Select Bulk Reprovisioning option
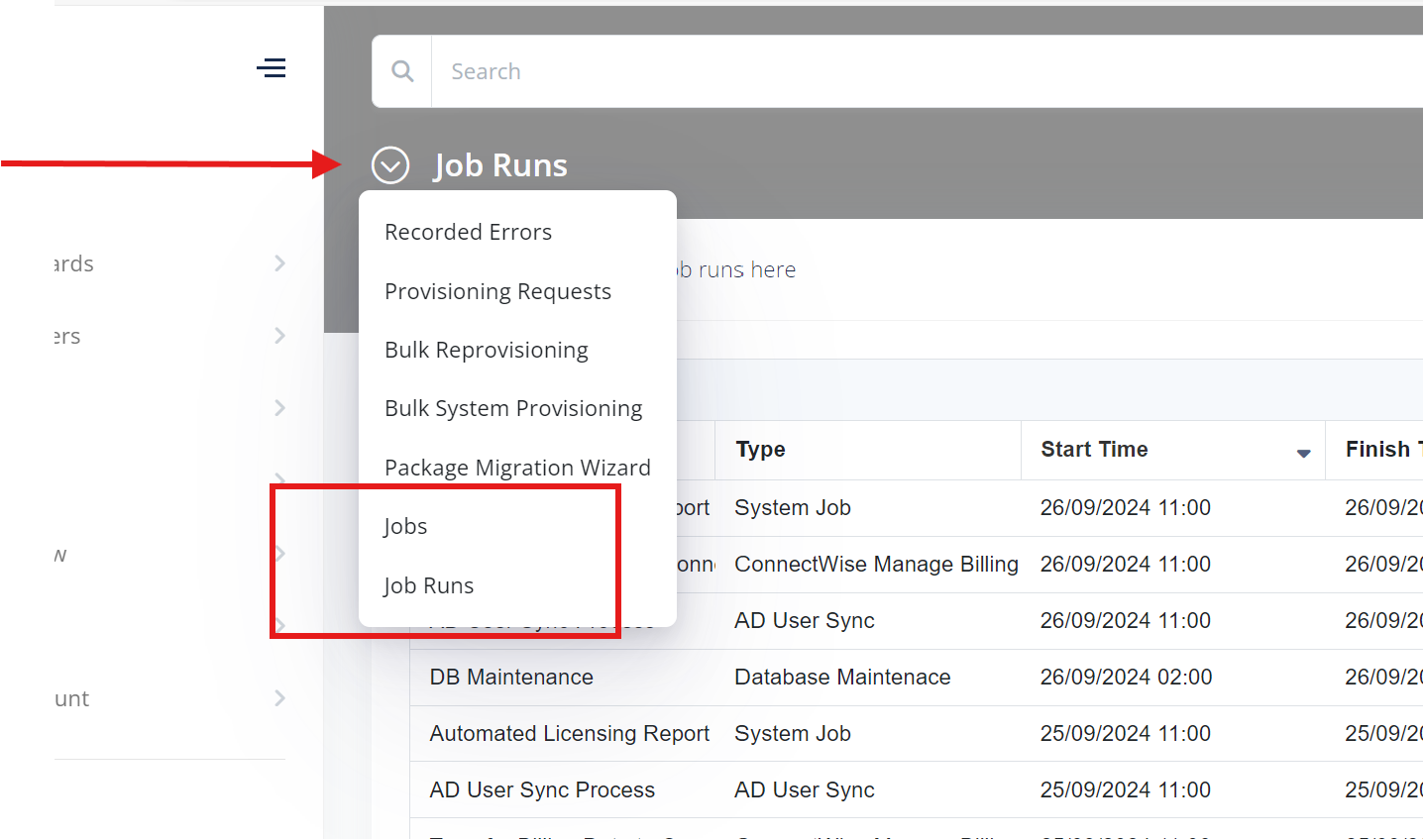 click(x=486, y=349)
